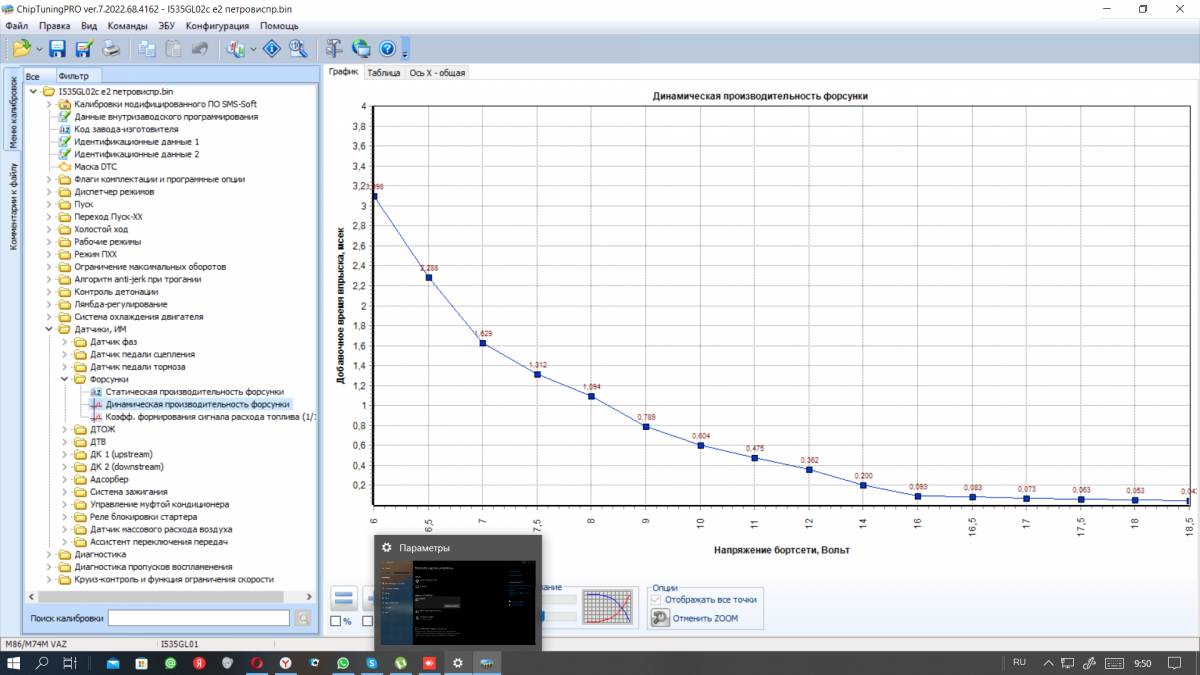Click the save floppy disk icon
The width and height of the screenshot is (1200, 675).
pyautogui.click(x=57, y=48)
